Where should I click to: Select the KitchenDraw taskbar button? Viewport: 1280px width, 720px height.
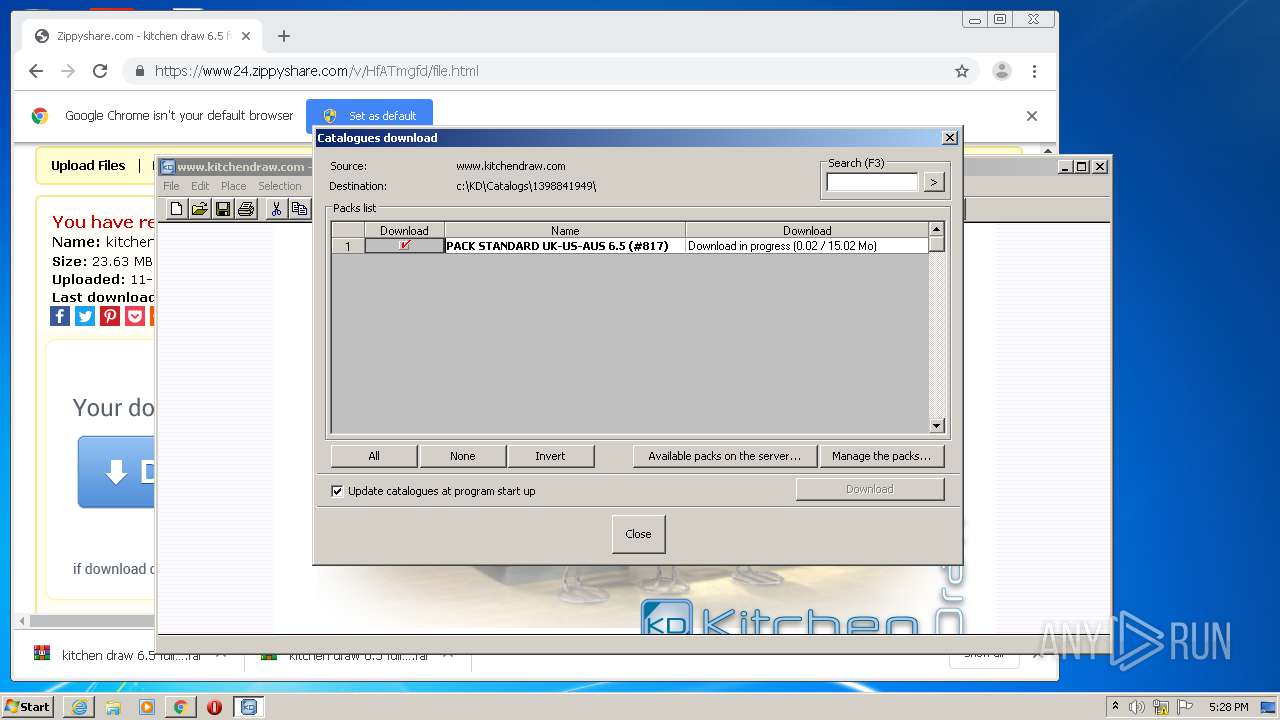(248, 707)
